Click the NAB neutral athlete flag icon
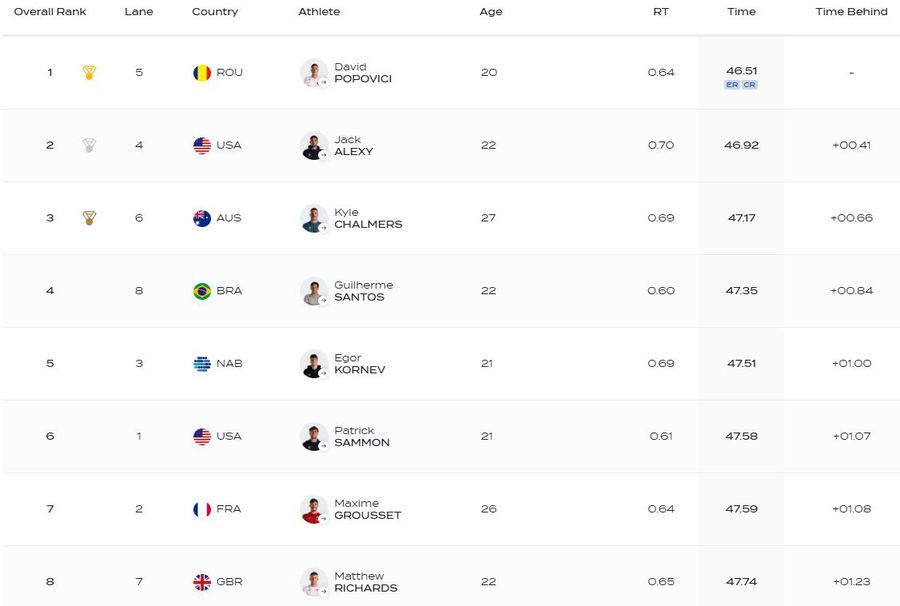Image resolution: width=900 pixels, height=606 pixels. point(202,364)
